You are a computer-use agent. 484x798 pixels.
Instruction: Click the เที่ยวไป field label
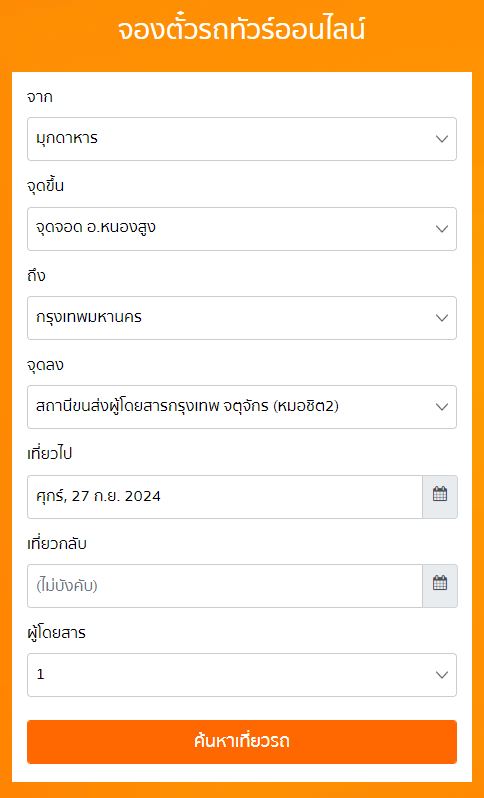(x=49, y=454)
